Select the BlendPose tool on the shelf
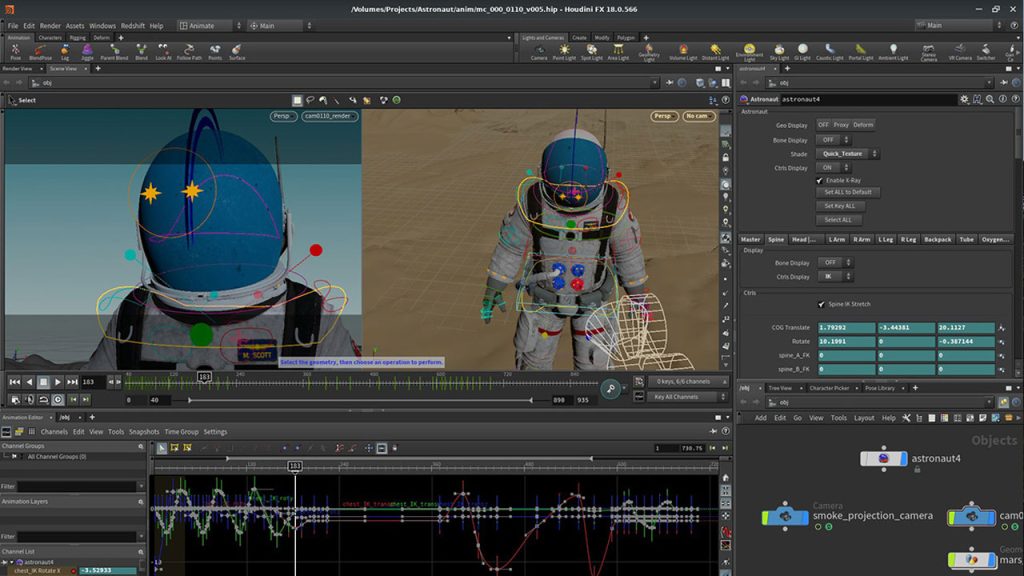Viewport: 1024px width, 576px height. [x=41, y=52]
